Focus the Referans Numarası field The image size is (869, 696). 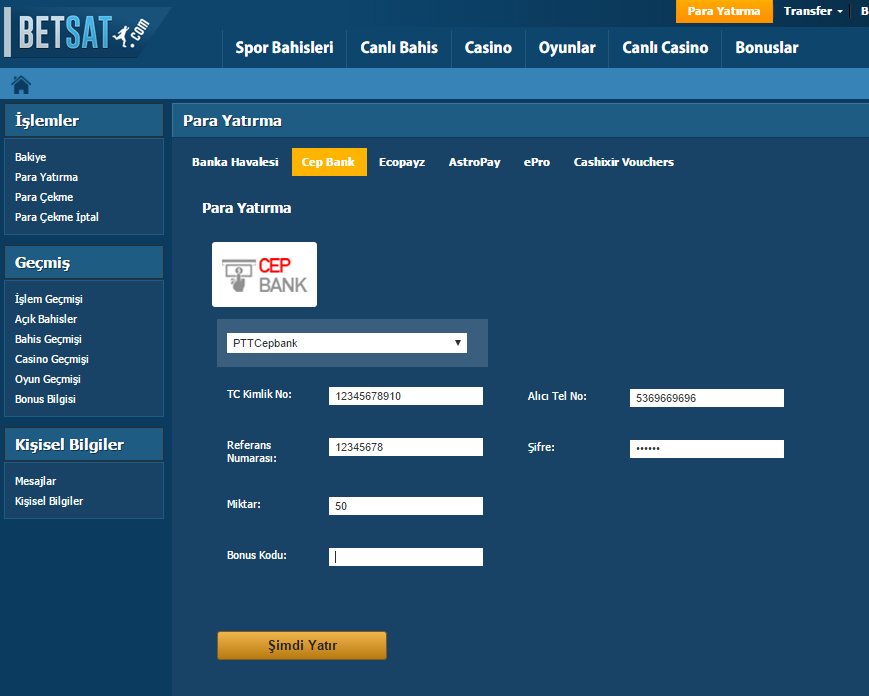(406, 447)
